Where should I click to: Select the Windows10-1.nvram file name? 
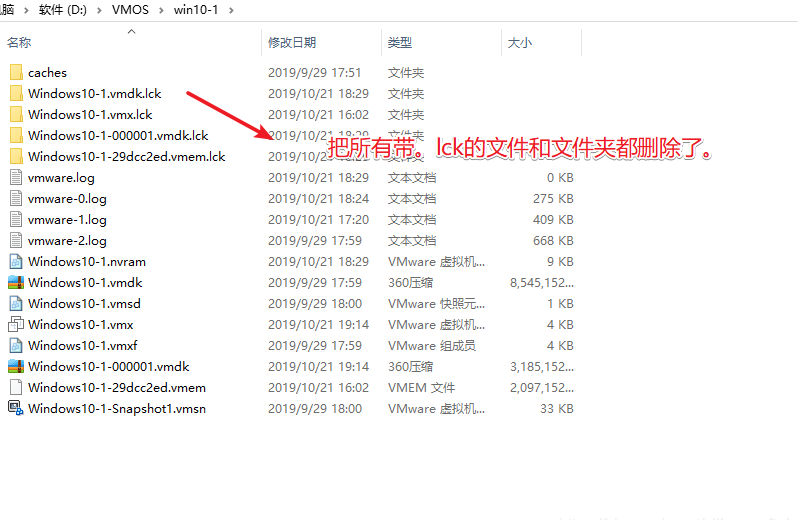(x=87, y=262)
